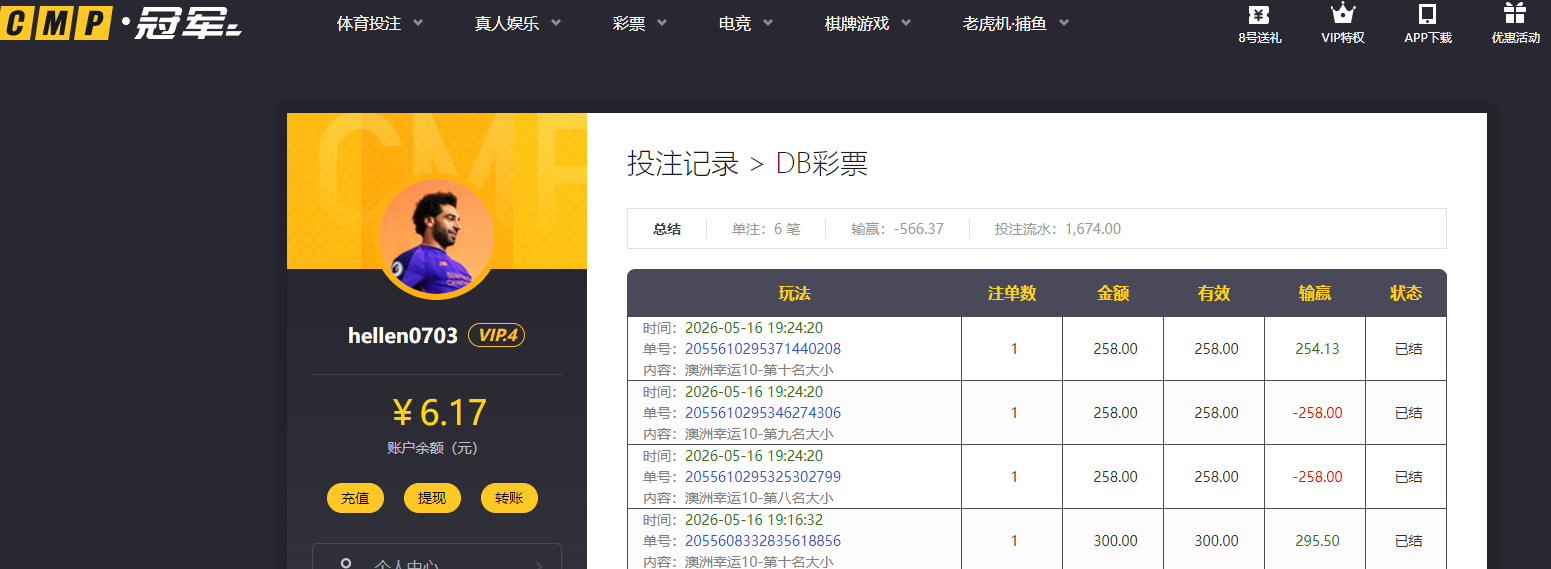Open the 电竞 menu
1551x569 pixels.
pos(735,23)
